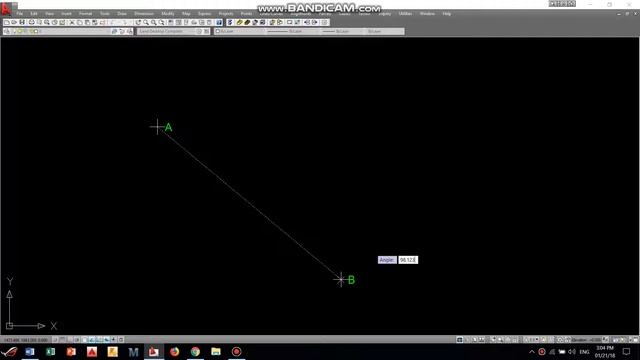
Task: Open the Modify menu
Action: tap(167, 14)
